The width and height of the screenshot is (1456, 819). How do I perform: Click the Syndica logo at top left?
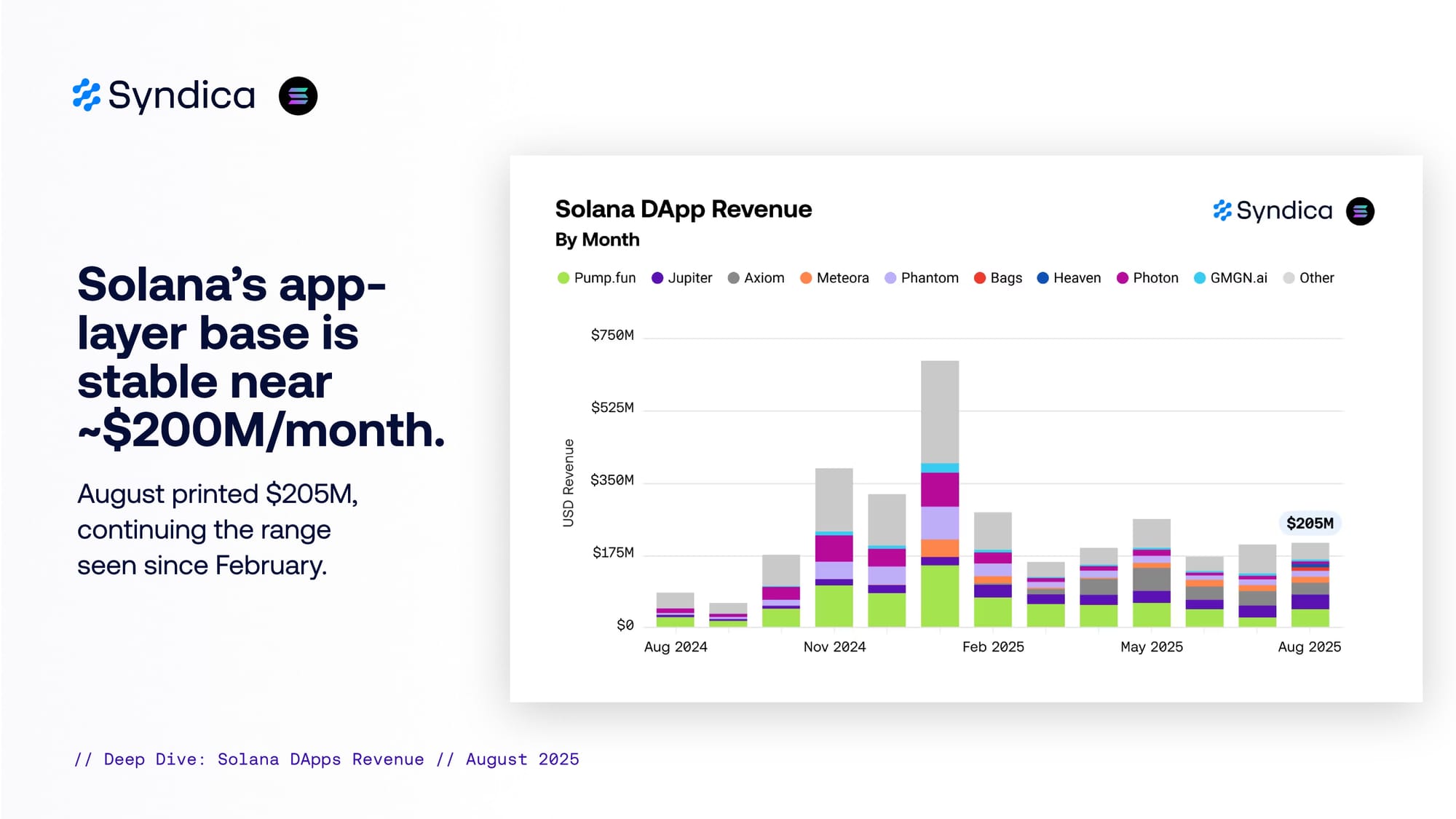(x=164, y=95)
